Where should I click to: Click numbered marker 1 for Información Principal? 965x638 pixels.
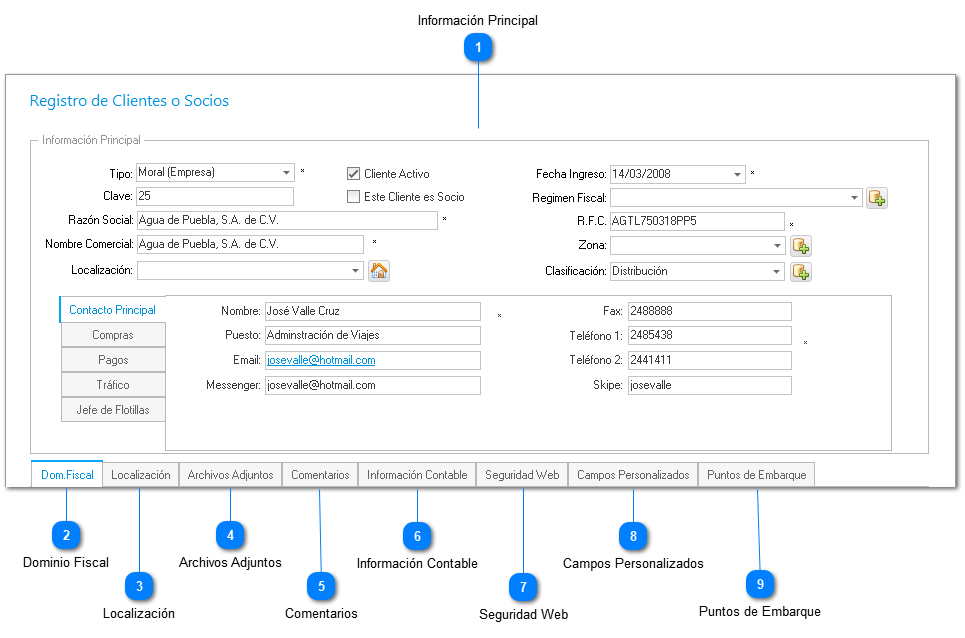478,47
